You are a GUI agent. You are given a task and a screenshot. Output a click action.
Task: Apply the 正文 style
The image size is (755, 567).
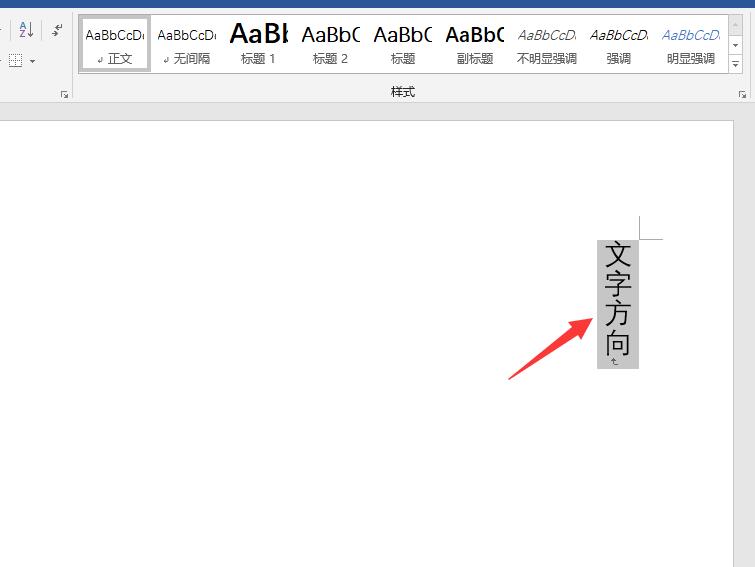click(x=115, y=45)
